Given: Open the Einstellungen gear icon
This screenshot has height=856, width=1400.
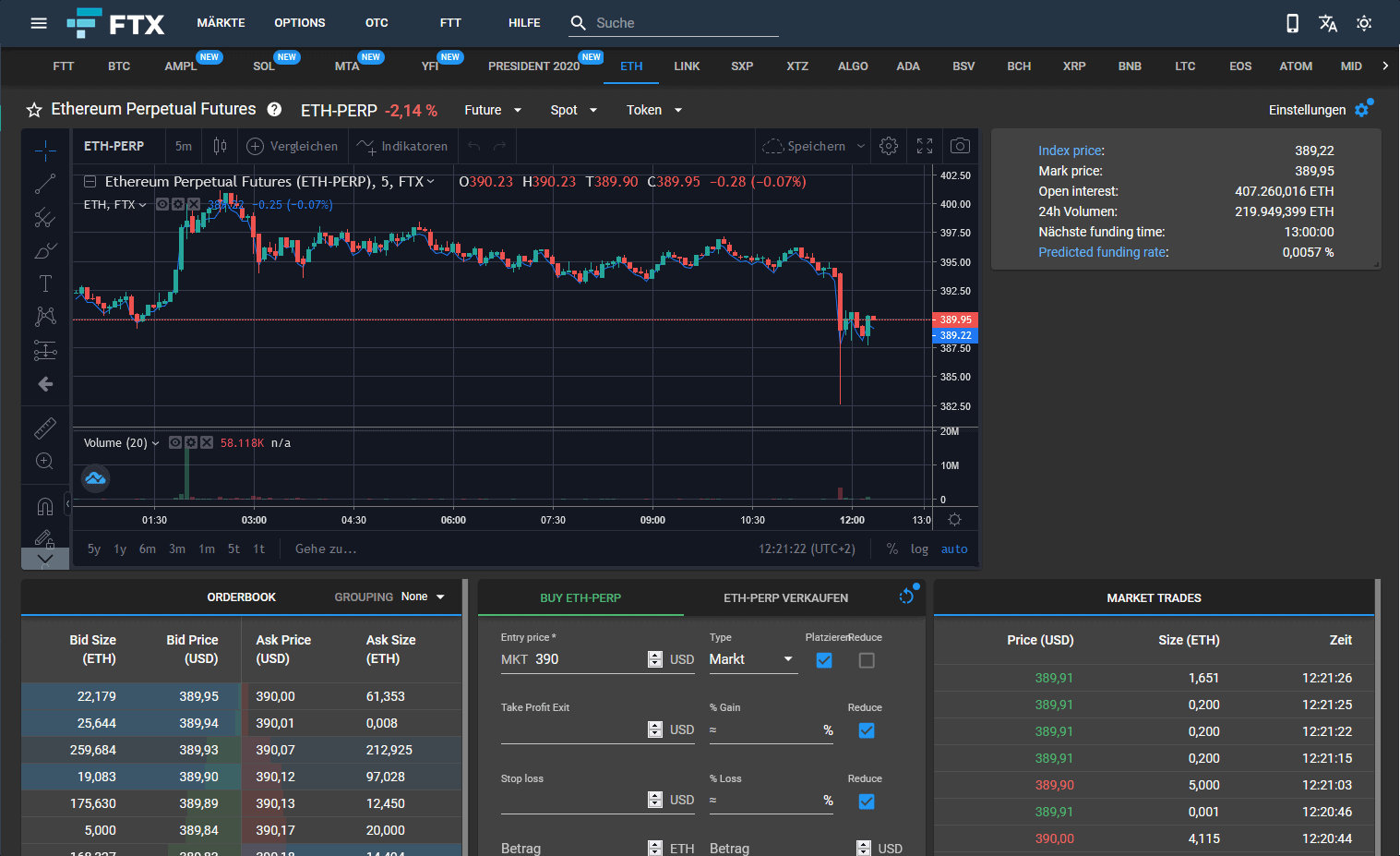Looking at the screenshot, I should [x=1363, y=109].
